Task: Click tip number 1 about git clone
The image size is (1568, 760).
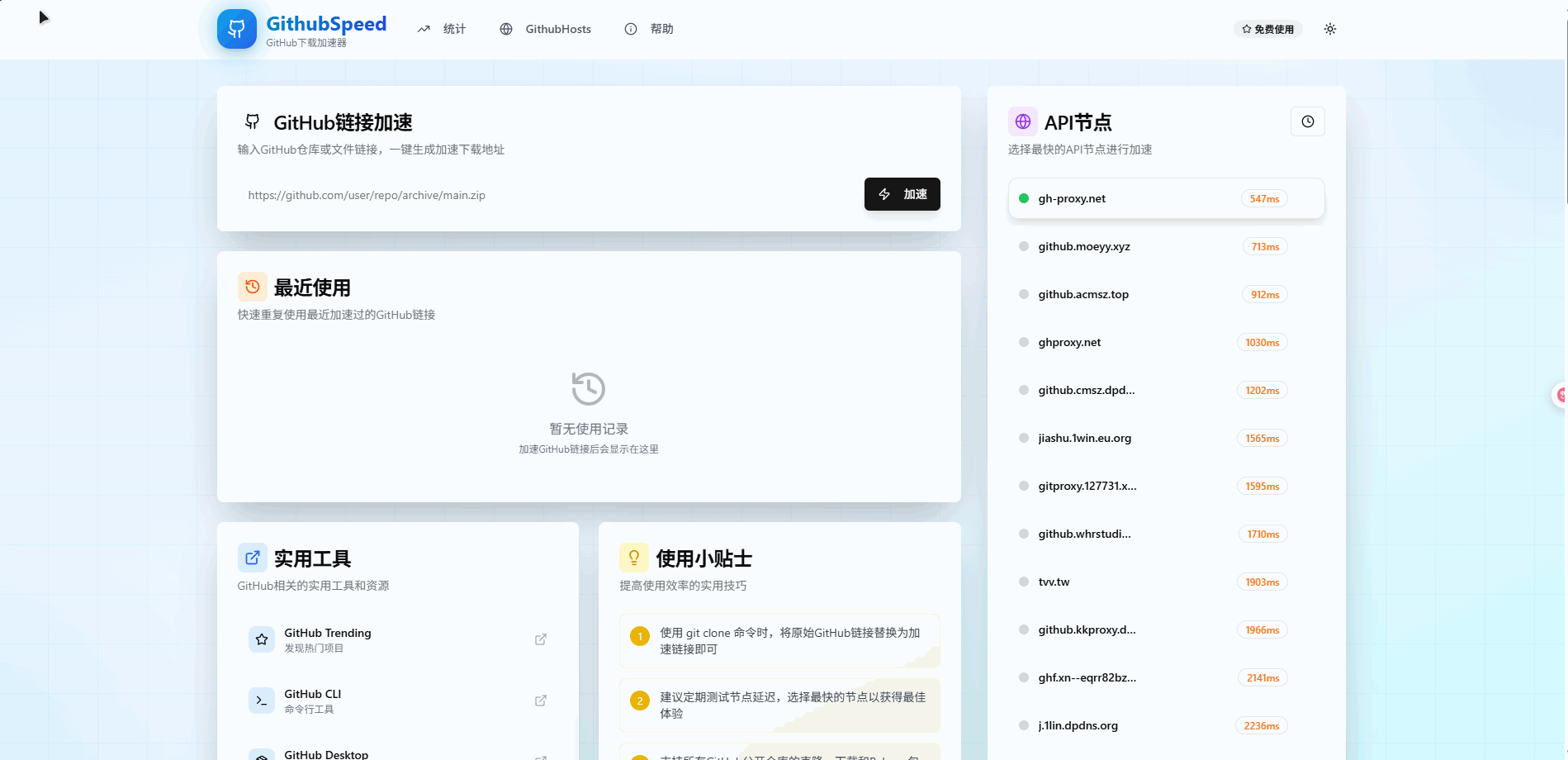Action: [779, 641]
